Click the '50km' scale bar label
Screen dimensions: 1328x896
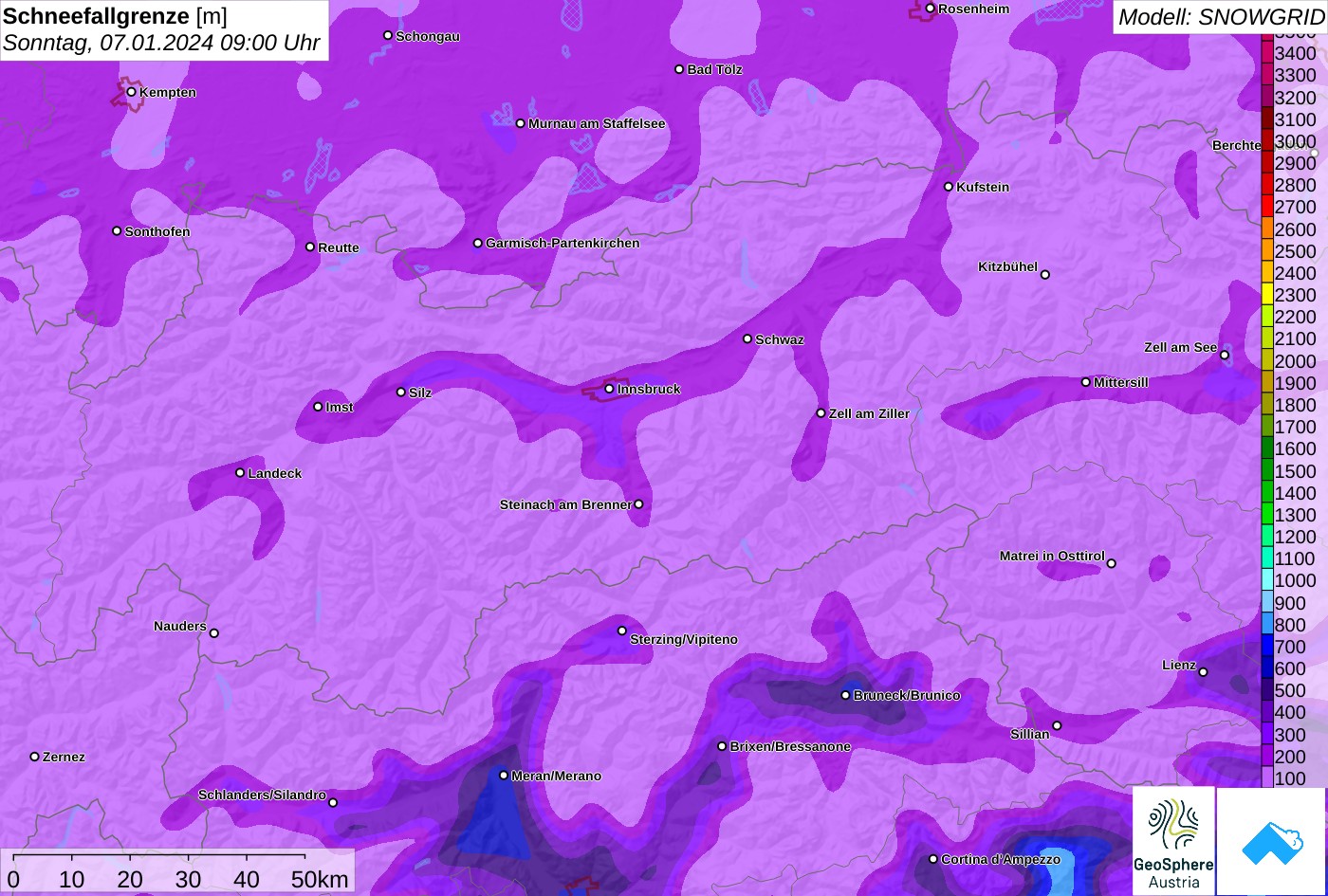(320, 879)
